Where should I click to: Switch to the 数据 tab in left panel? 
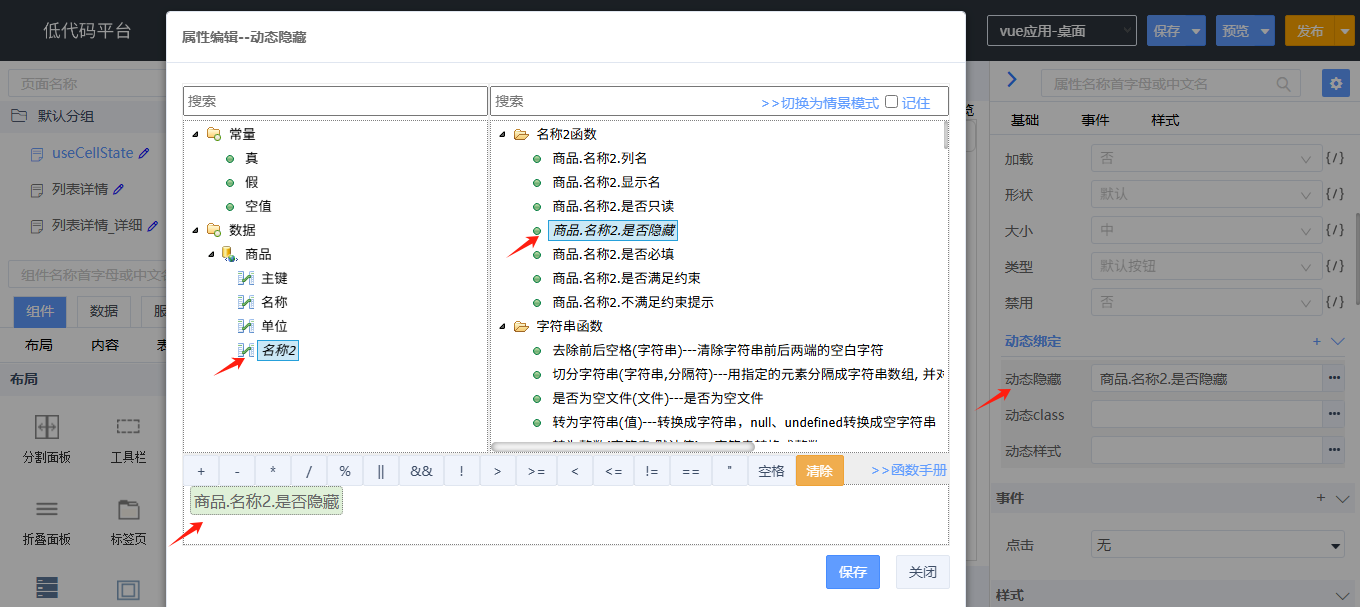pyautogui.click(x=104, y=312)
